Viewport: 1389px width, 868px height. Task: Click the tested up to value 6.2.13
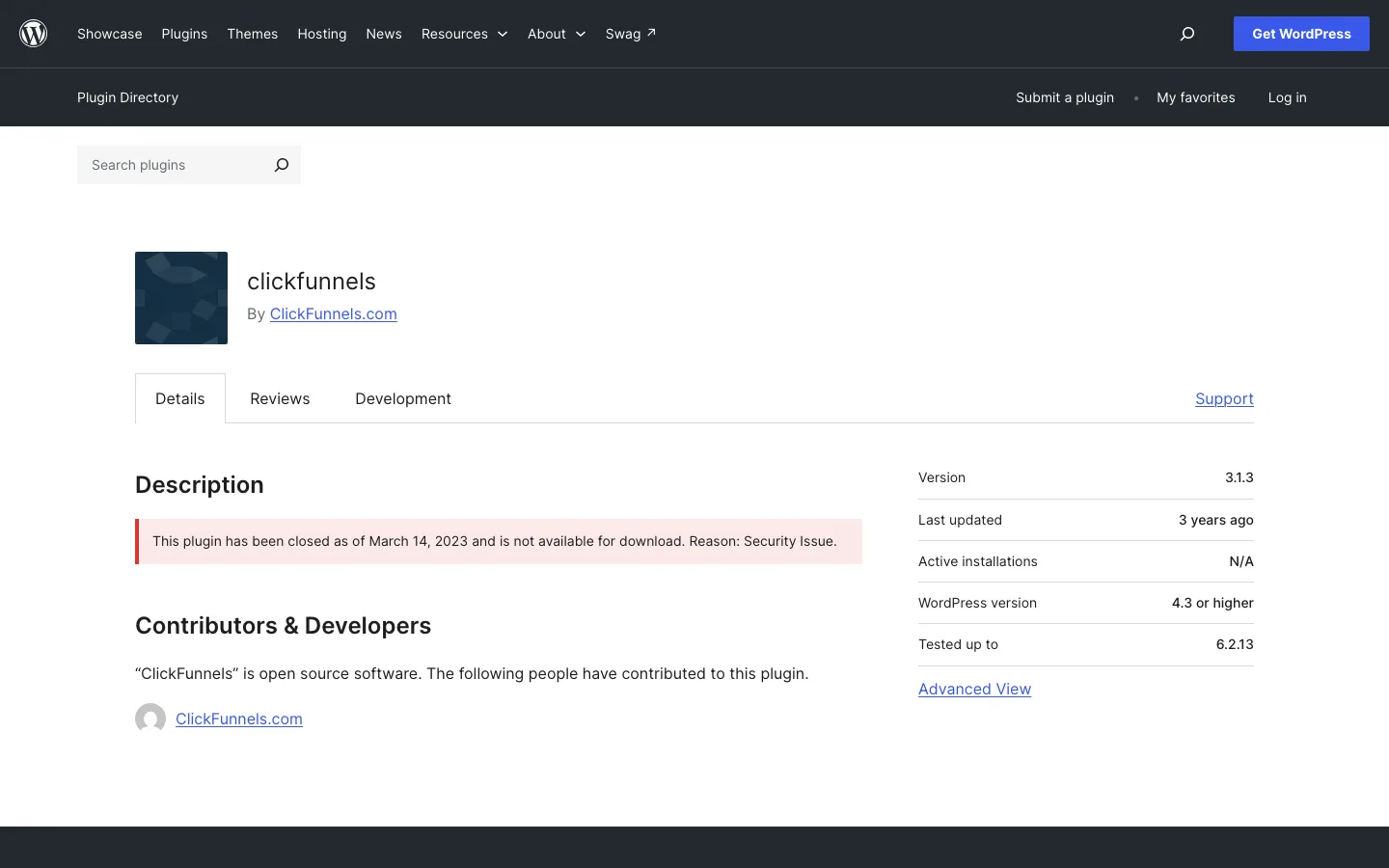1235,644
